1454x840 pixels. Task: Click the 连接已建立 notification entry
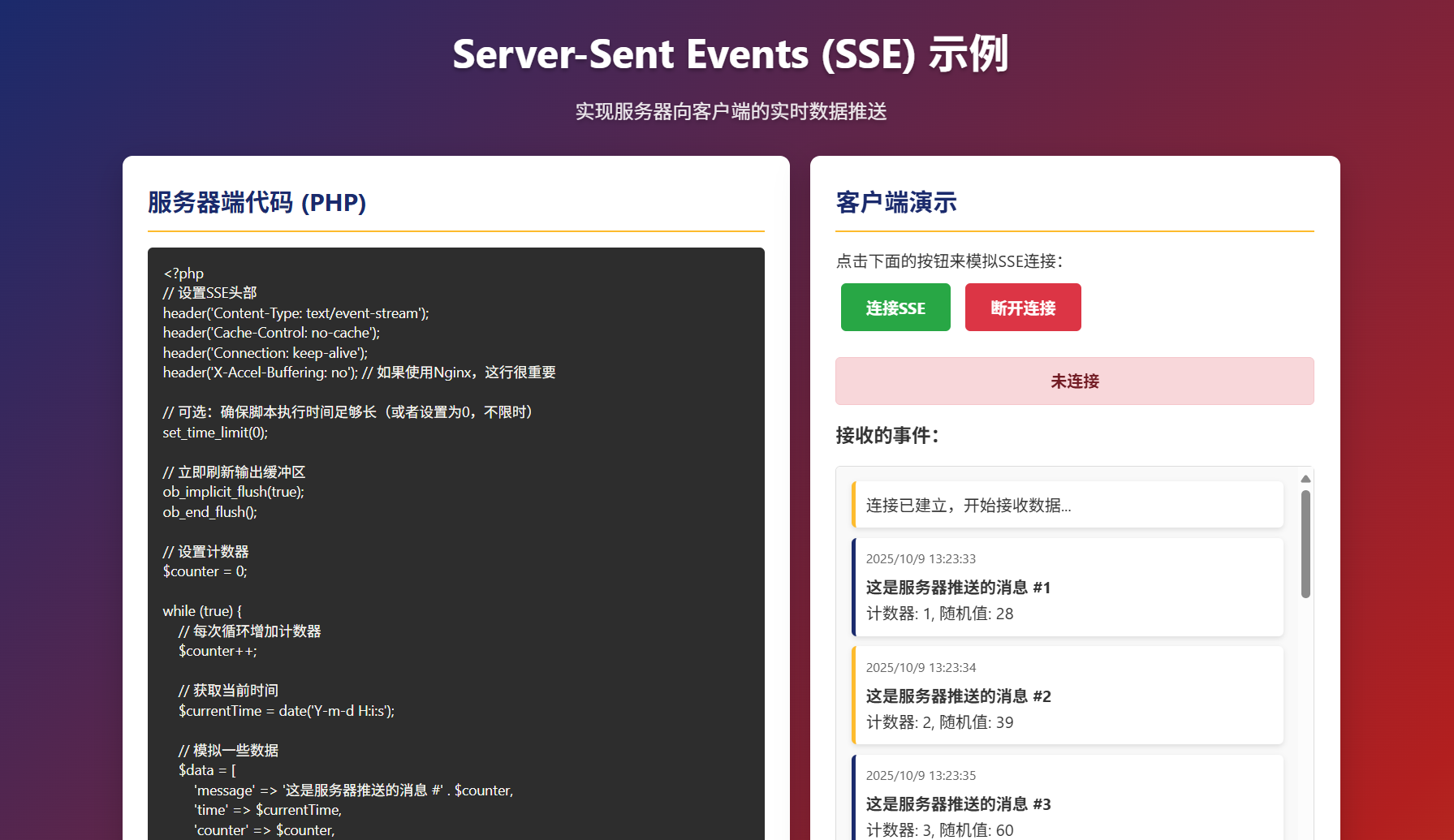pyautogui.click(x=1068, y=504)
